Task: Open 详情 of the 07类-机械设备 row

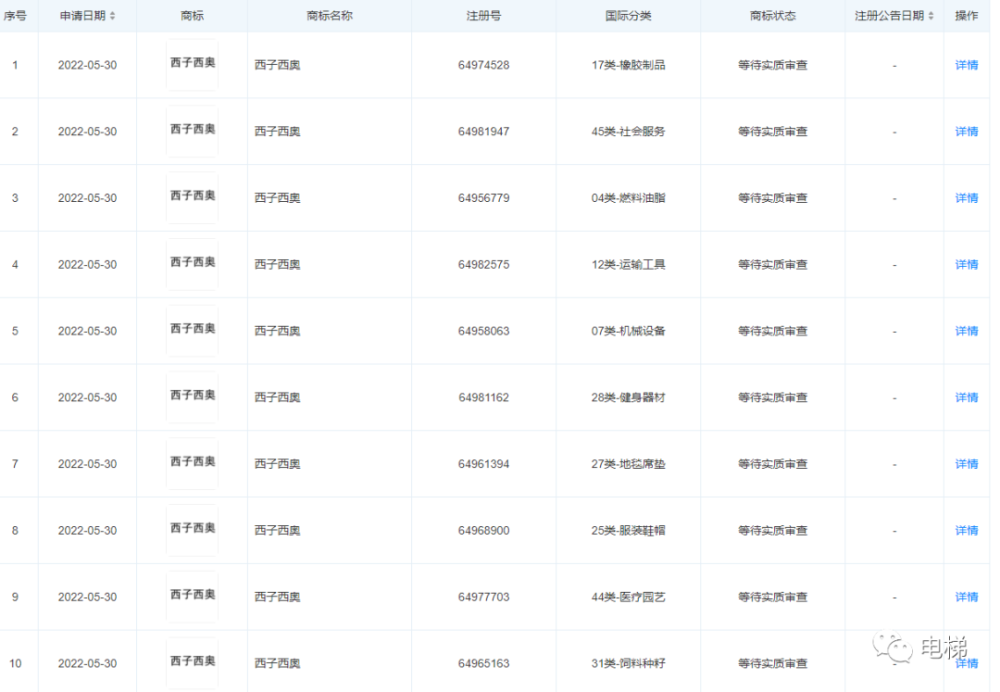Action: (x=966, y=331)
